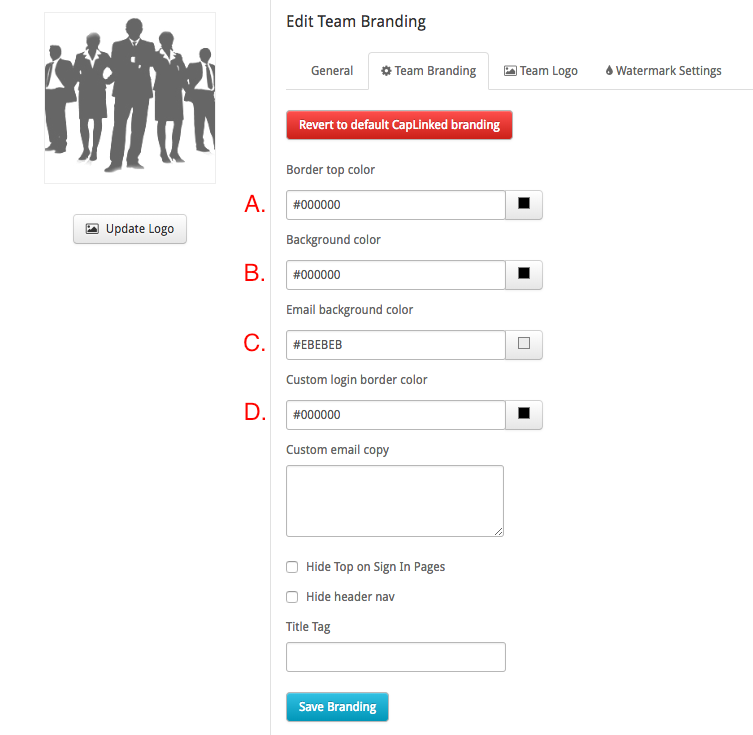Open the Team Logo tab
The image size is (753, 735).
pyautogui.click(x=541, y=71)
